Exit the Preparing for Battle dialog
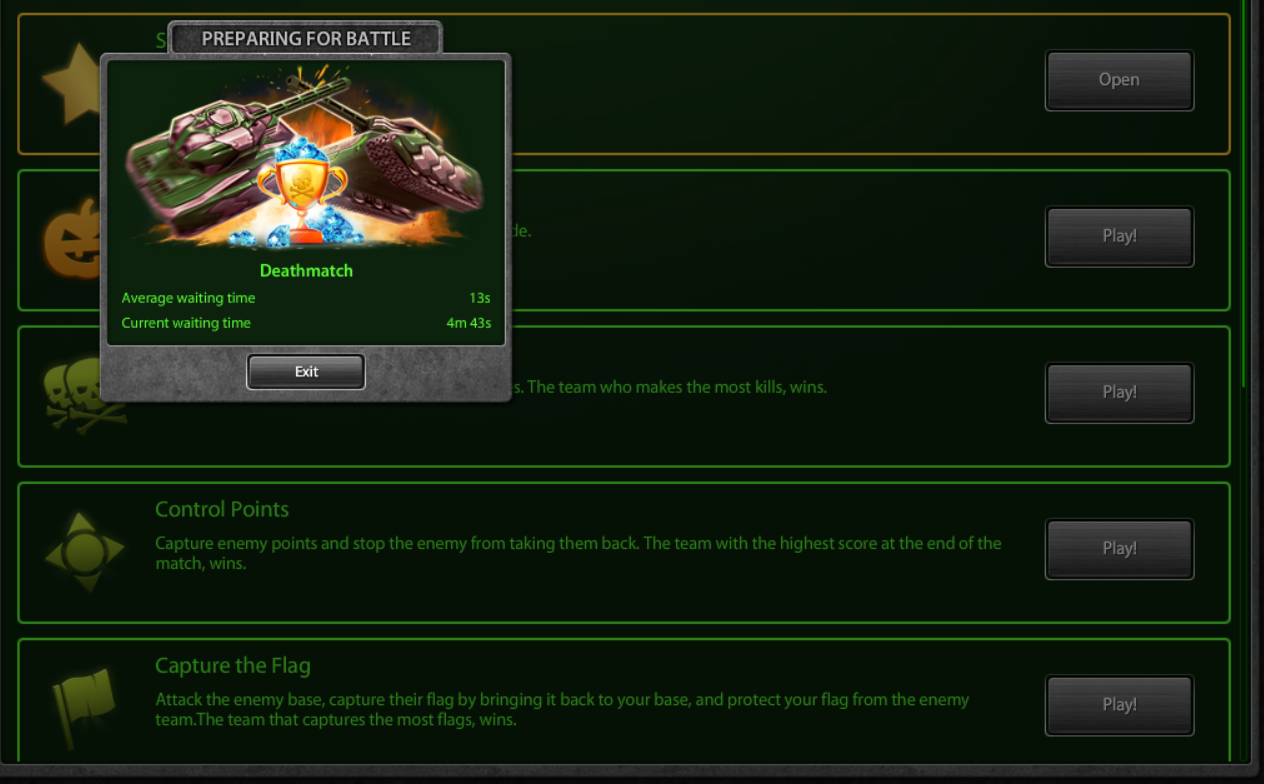This screenshot has height=784, width=1264. 306,372
